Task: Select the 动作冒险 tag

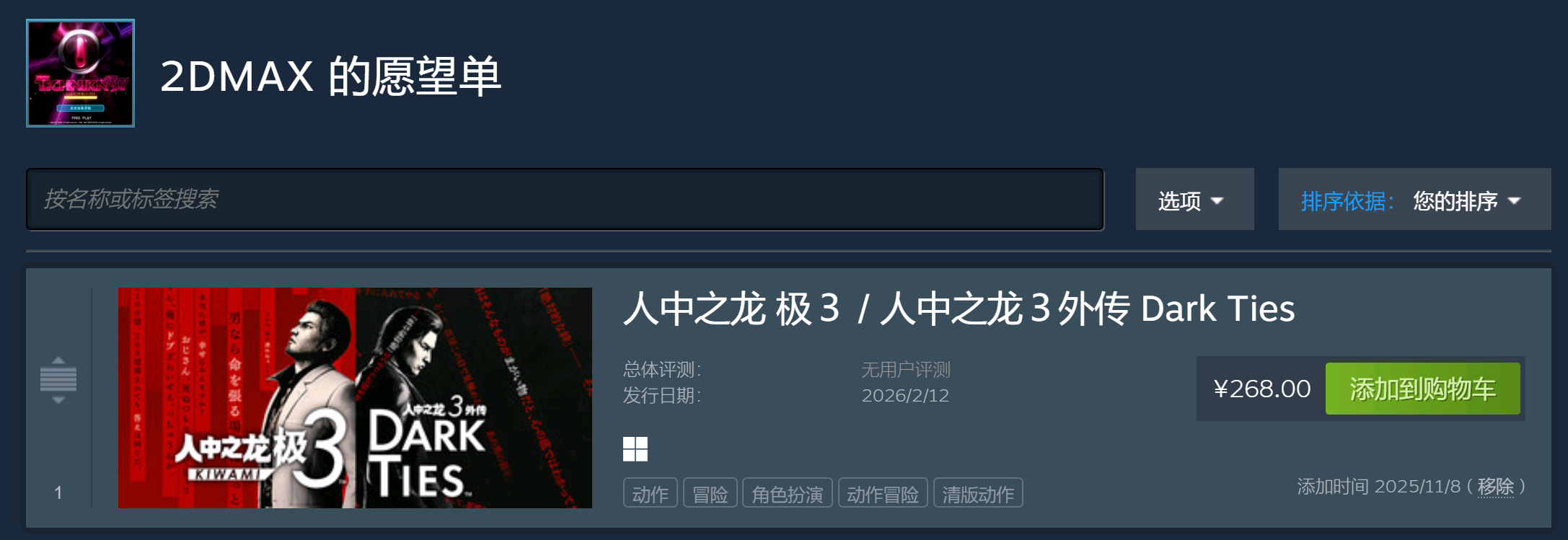Action: tap(882, 494)
